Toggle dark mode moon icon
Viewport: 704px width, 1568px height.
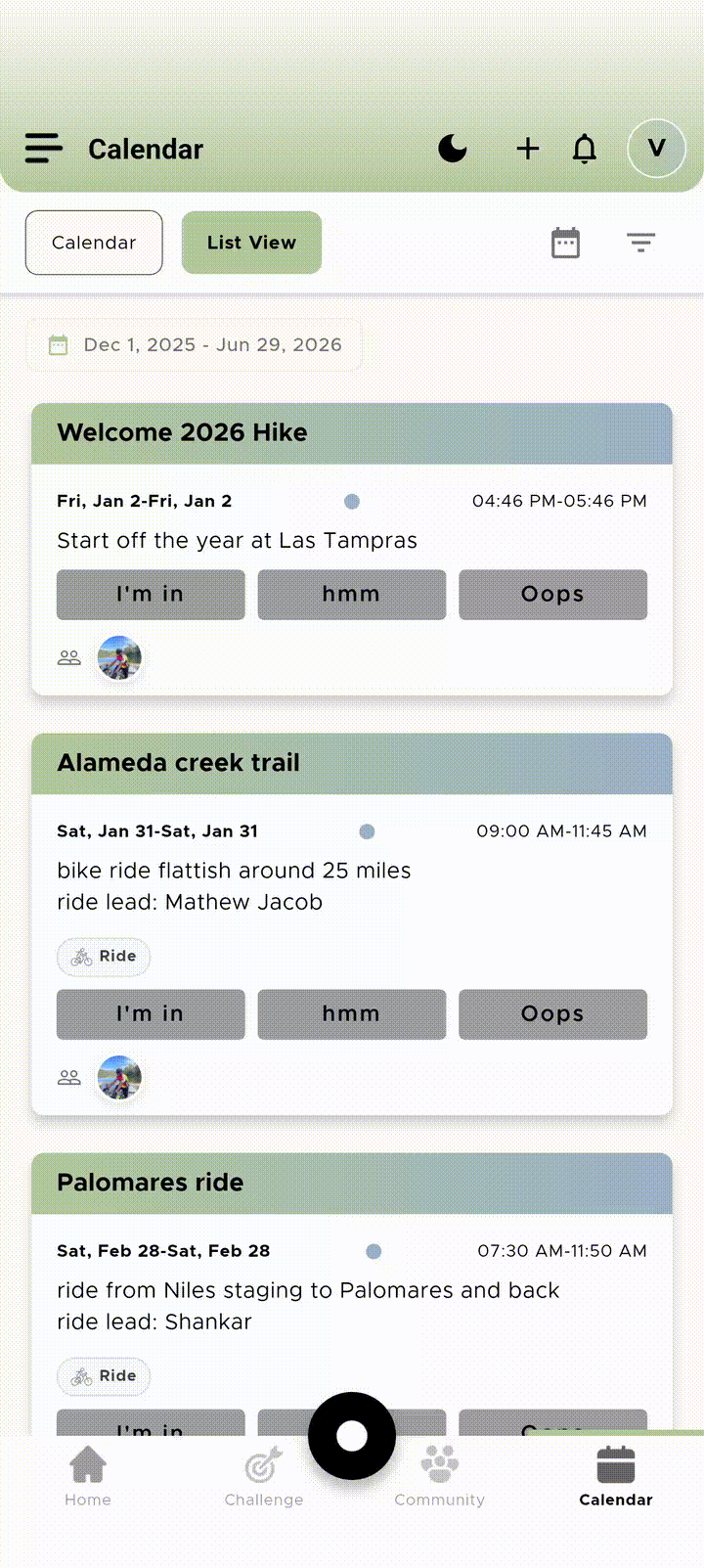coord(453,149)
